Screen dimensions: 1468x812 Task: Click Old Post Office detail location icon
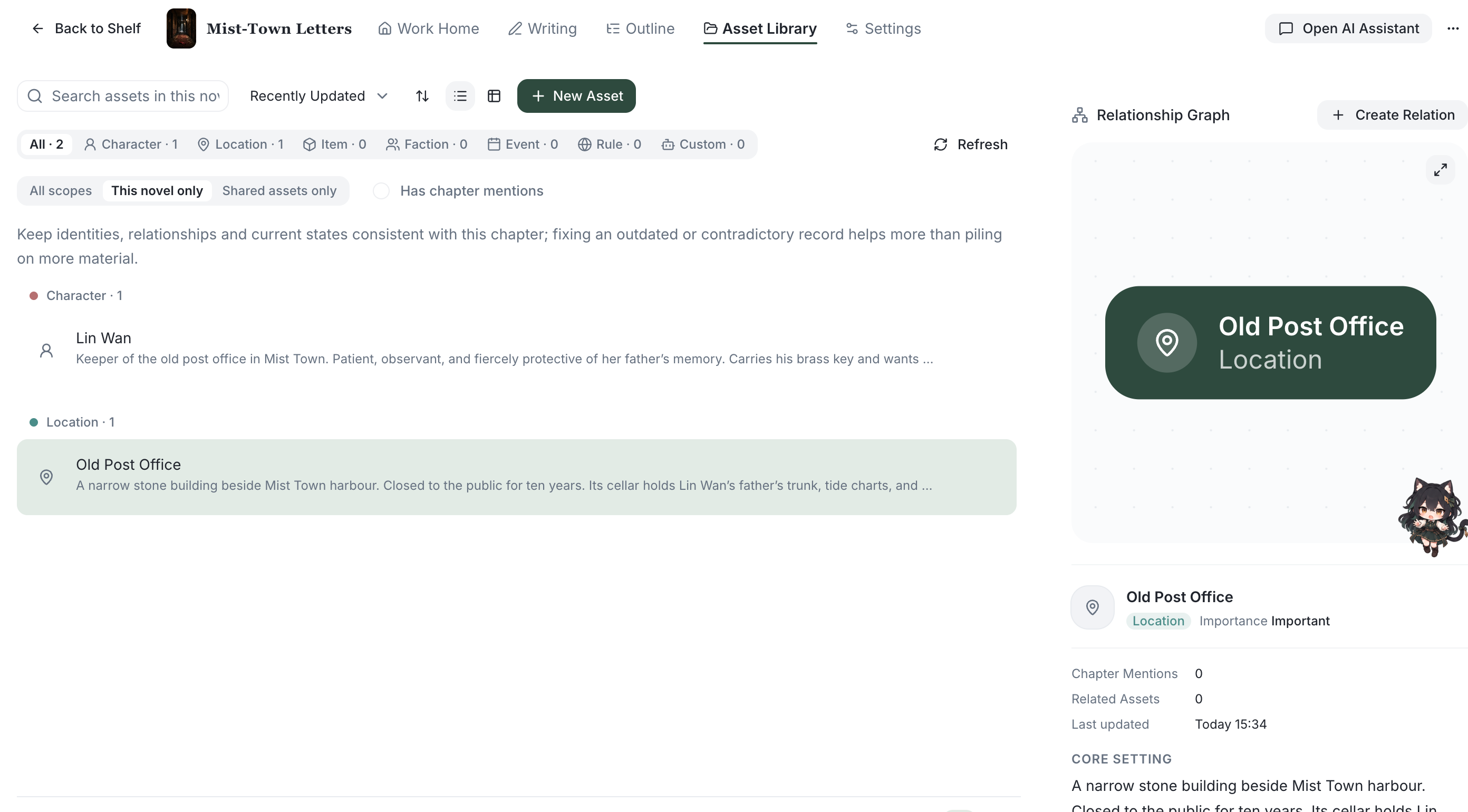(1093, 607)
